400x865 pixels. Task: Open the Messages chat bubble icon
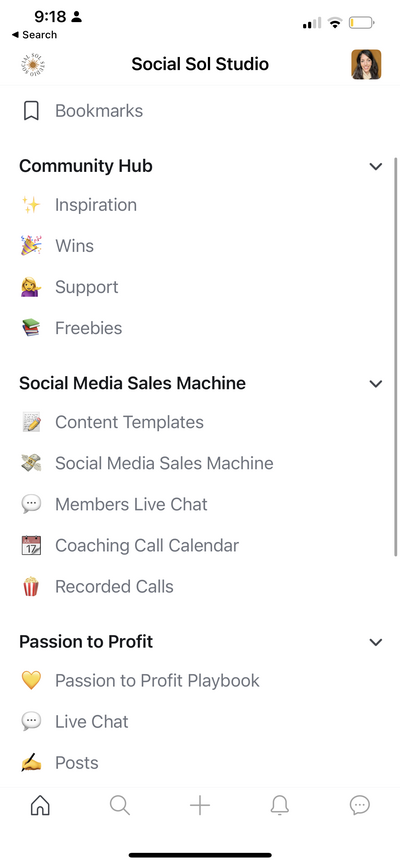(360, 805)
